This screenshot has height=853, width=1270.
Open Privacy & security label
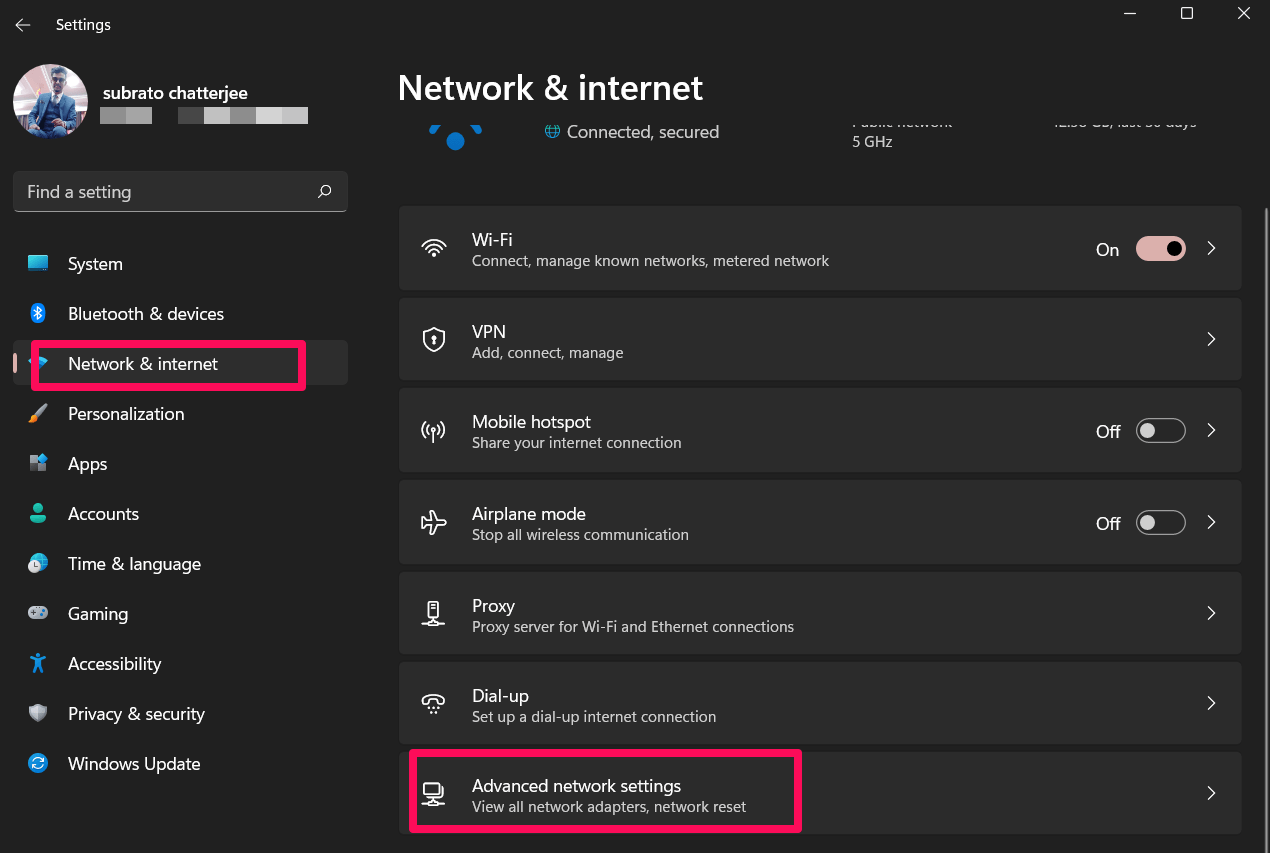point(136,714)
